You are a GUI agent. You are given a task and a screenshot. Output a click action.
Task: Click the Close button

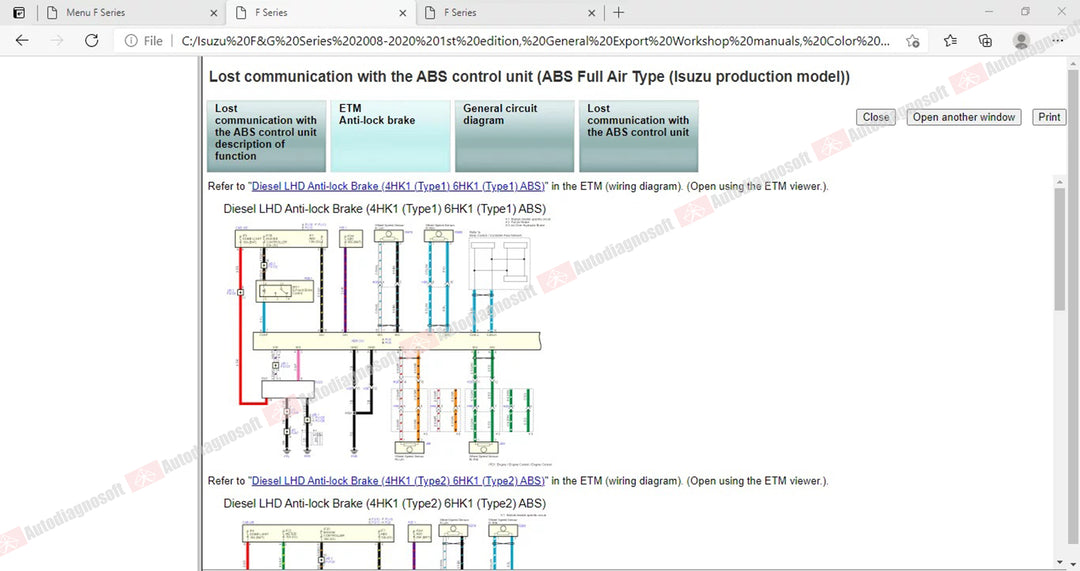(875, 117)
